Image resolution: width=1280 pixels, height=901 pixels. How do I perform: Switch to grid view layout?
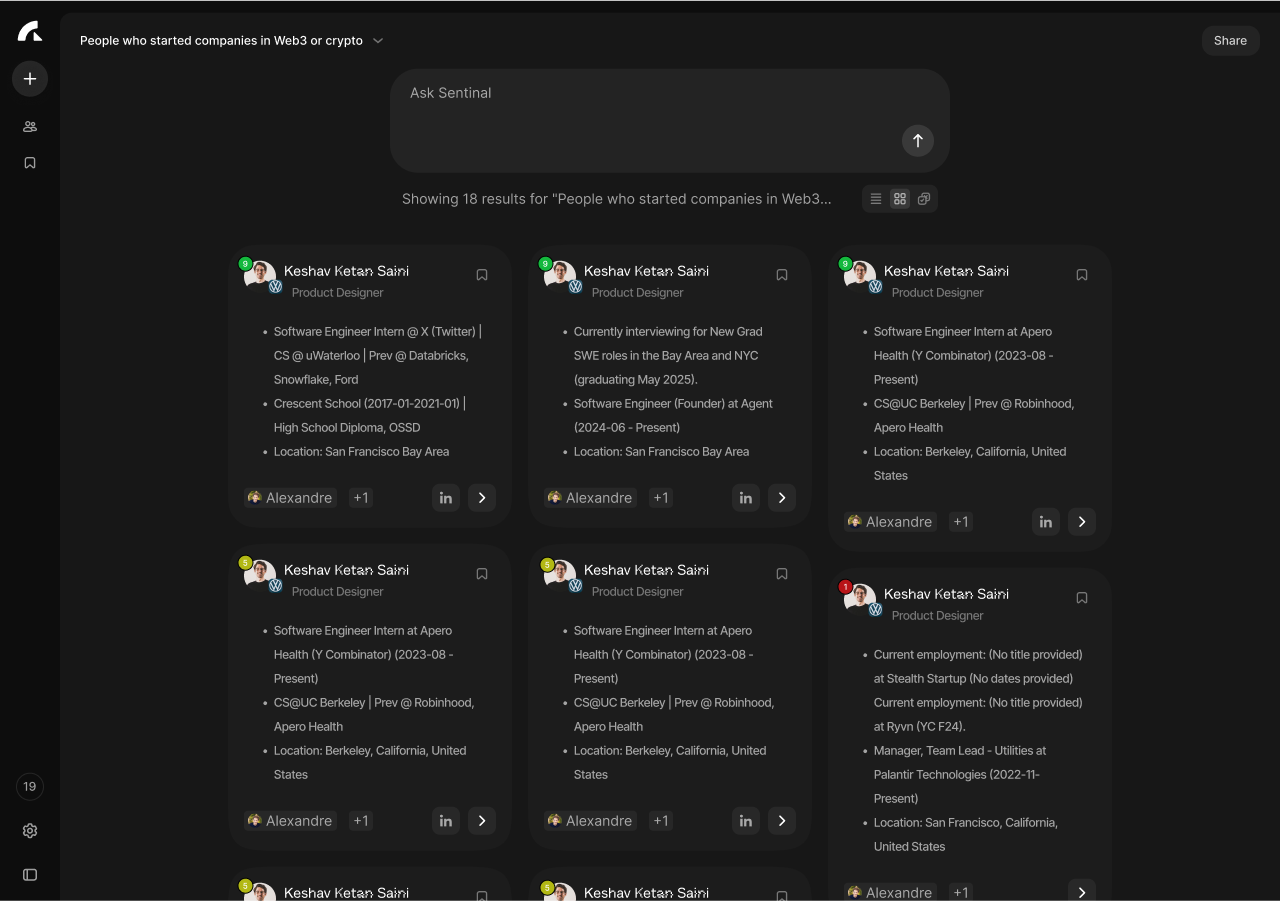900,199
